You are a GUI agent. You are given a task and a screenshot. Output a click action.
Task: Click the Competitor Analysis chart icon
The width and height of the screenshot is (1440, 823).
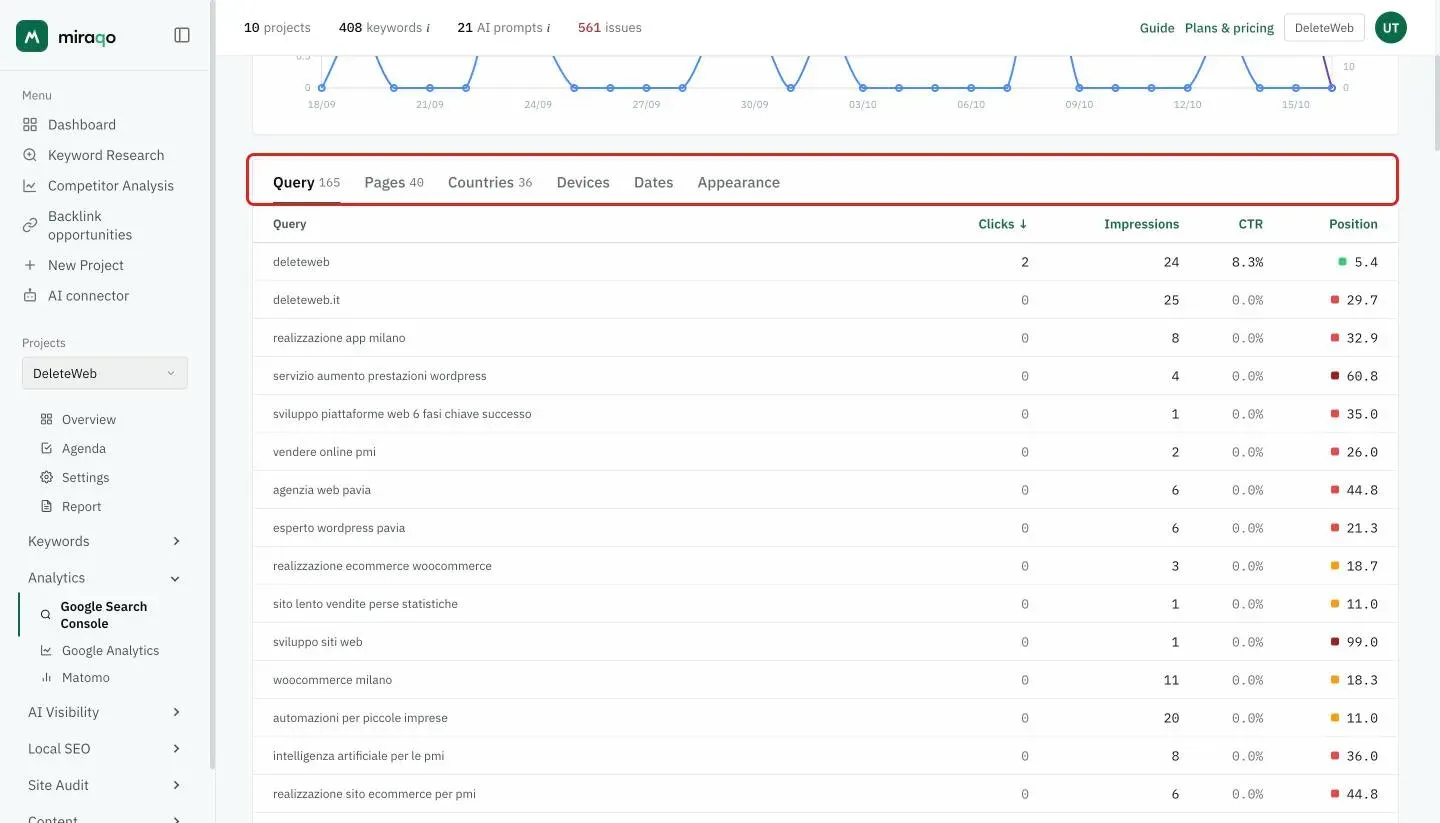pyautogui.click(x=30, y=186)
